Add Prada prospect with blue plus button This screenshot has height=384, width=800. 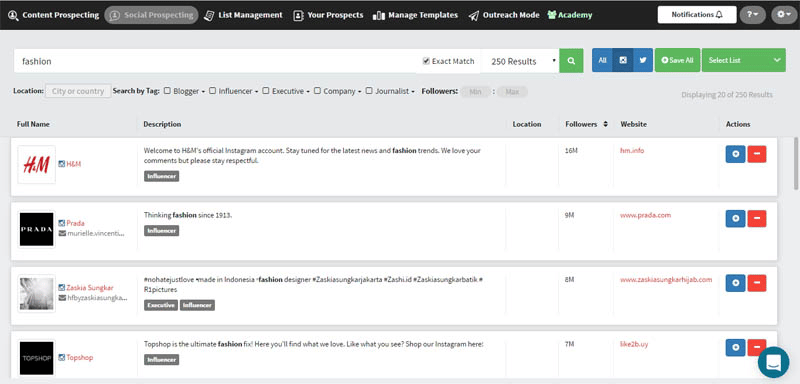[735, 218]
